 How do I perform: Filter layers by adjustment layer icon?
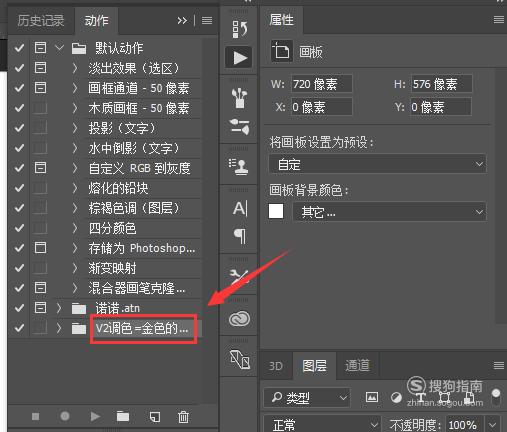[396, 398]
